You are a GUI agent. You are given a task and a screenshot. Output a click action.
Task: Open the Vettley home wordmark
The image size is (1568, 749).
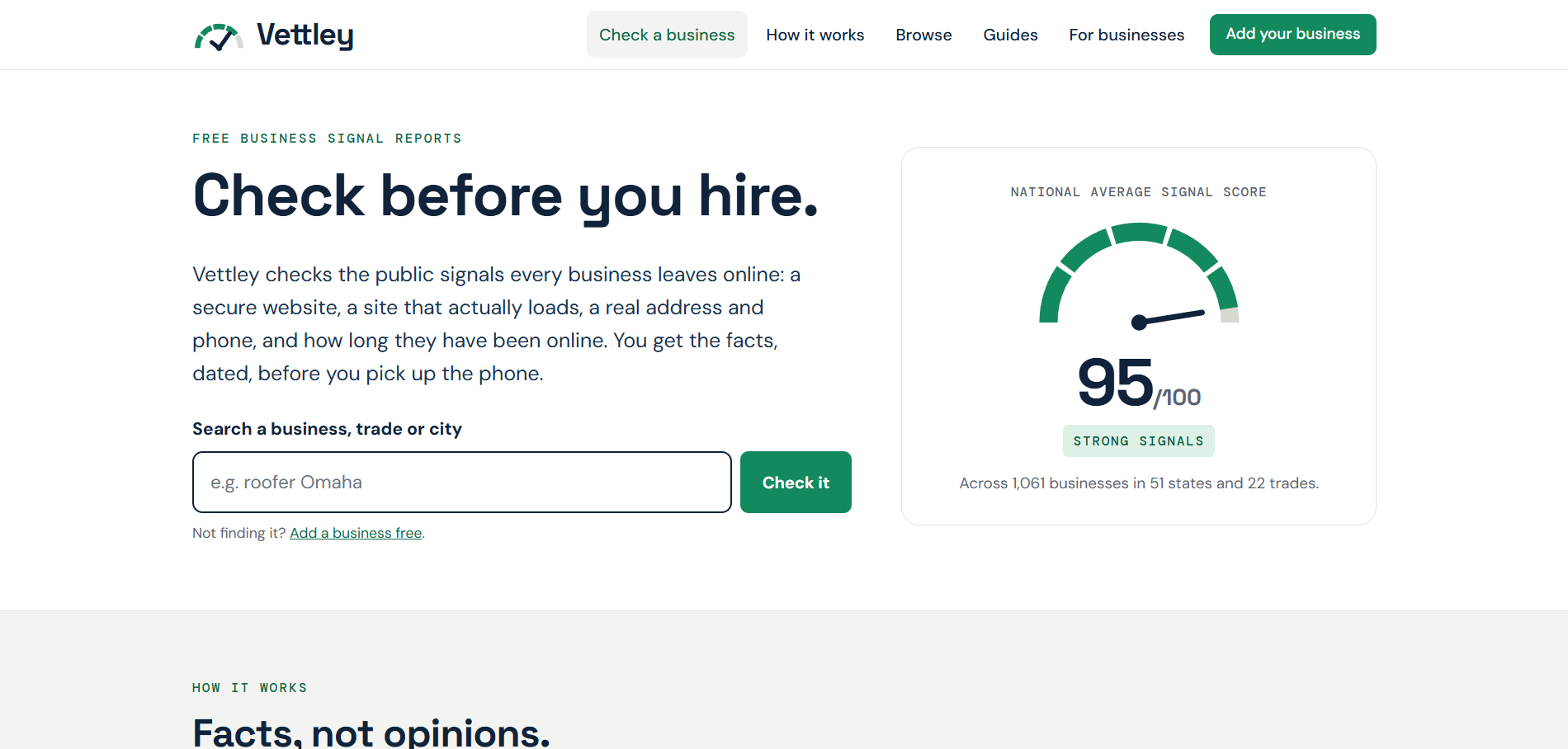coord(305,35)
